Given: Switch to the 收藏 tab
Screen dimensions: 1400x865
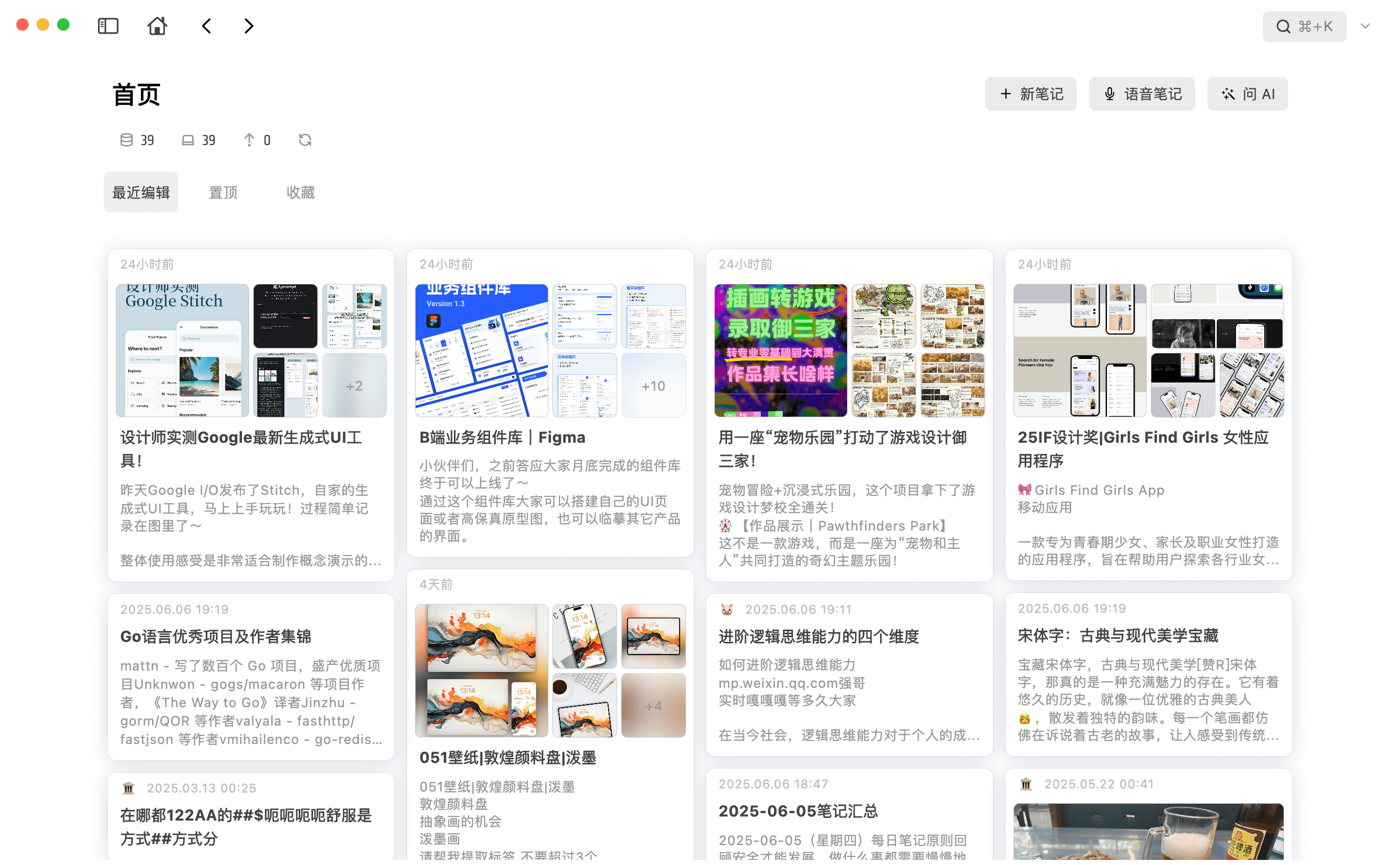Looking at the screenshot, I should pyautogui.click(x=300, y=191).
